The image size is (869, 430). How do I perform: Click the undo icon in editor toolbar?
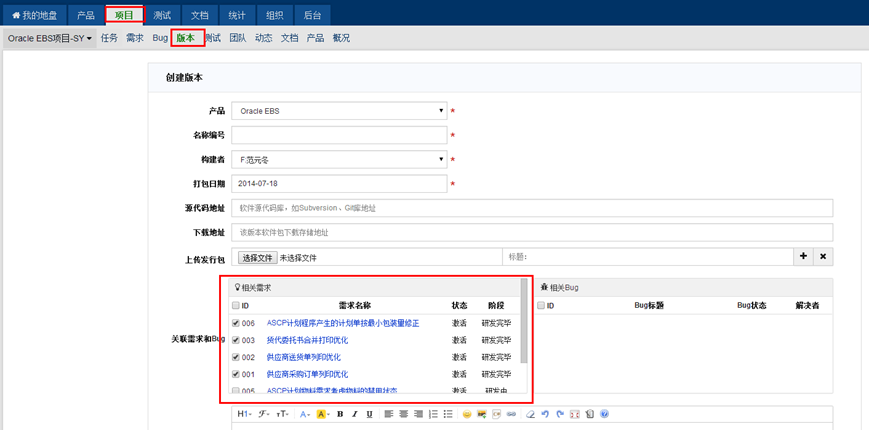coord(545,414)
